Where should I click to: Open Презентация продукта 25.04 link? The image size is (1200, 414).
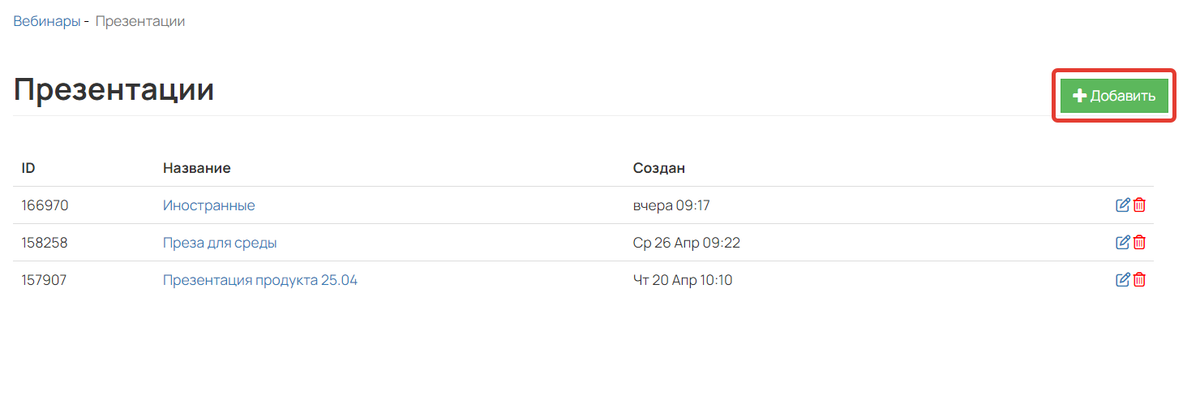point(260,280)
